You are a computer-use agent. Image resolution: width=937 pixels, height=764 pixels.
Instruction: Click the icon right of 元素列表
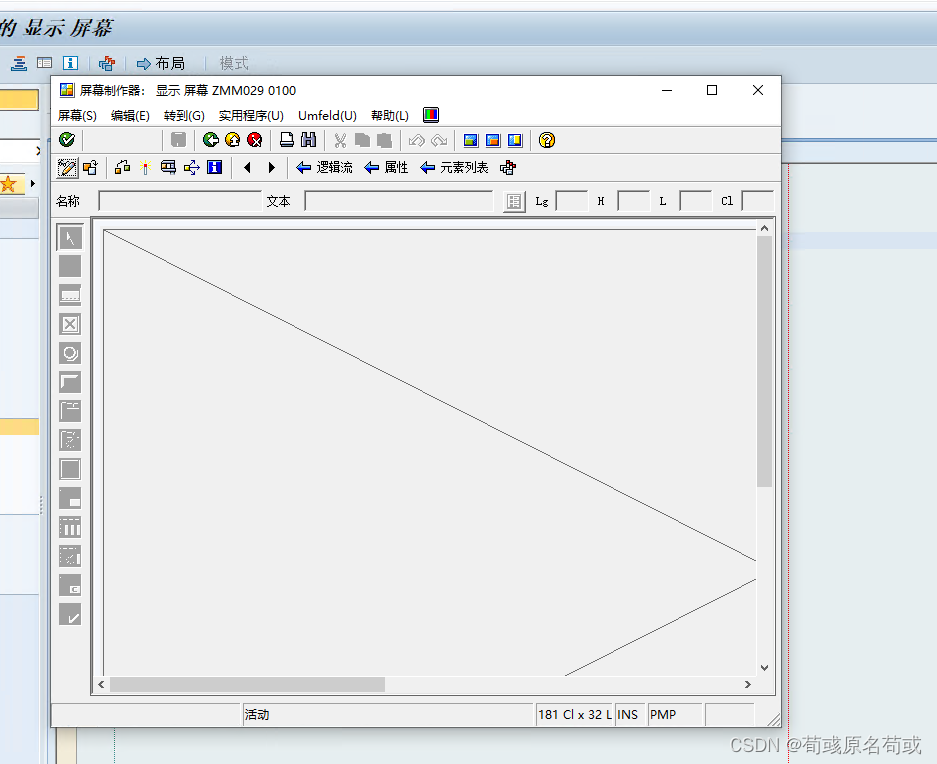pos(508,167)
